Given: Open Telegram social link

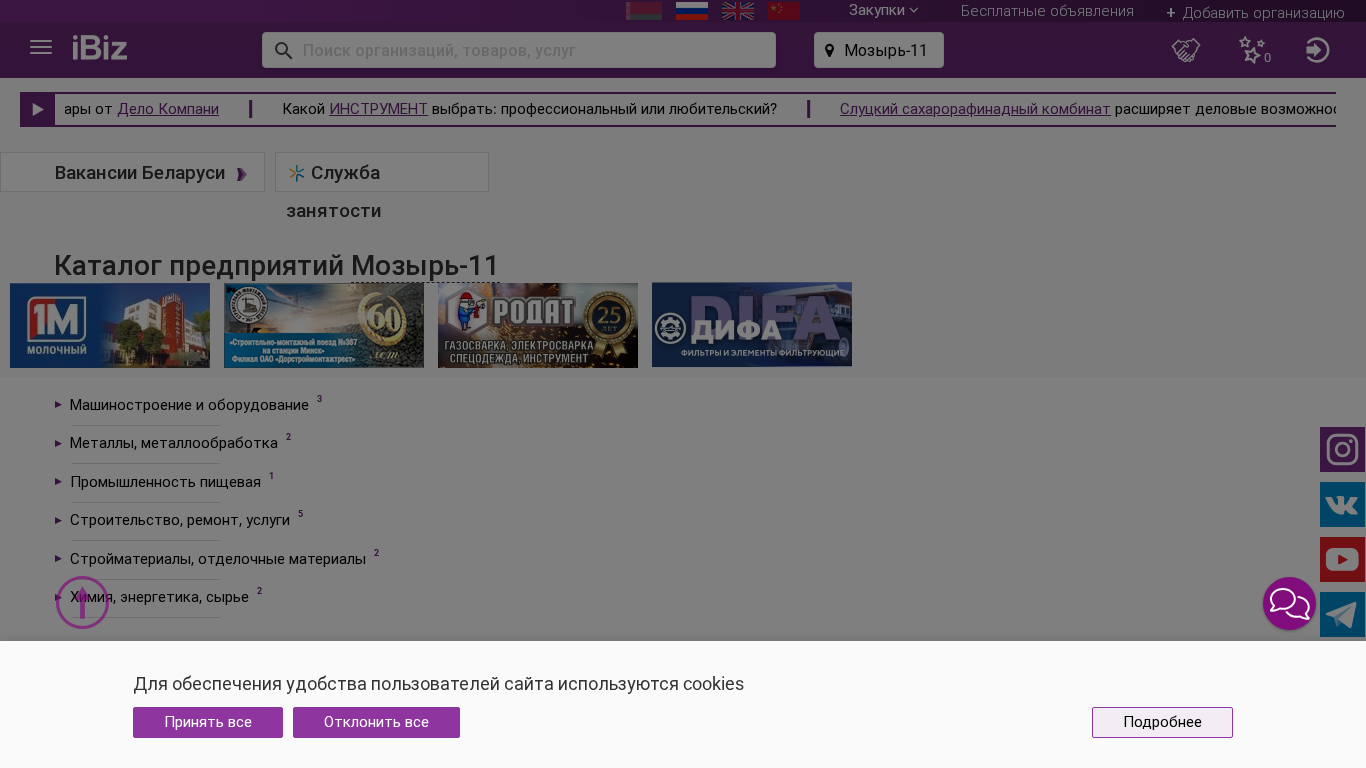Looking at the screenshot, I should pyautogui.click(x=1342, y=615).
